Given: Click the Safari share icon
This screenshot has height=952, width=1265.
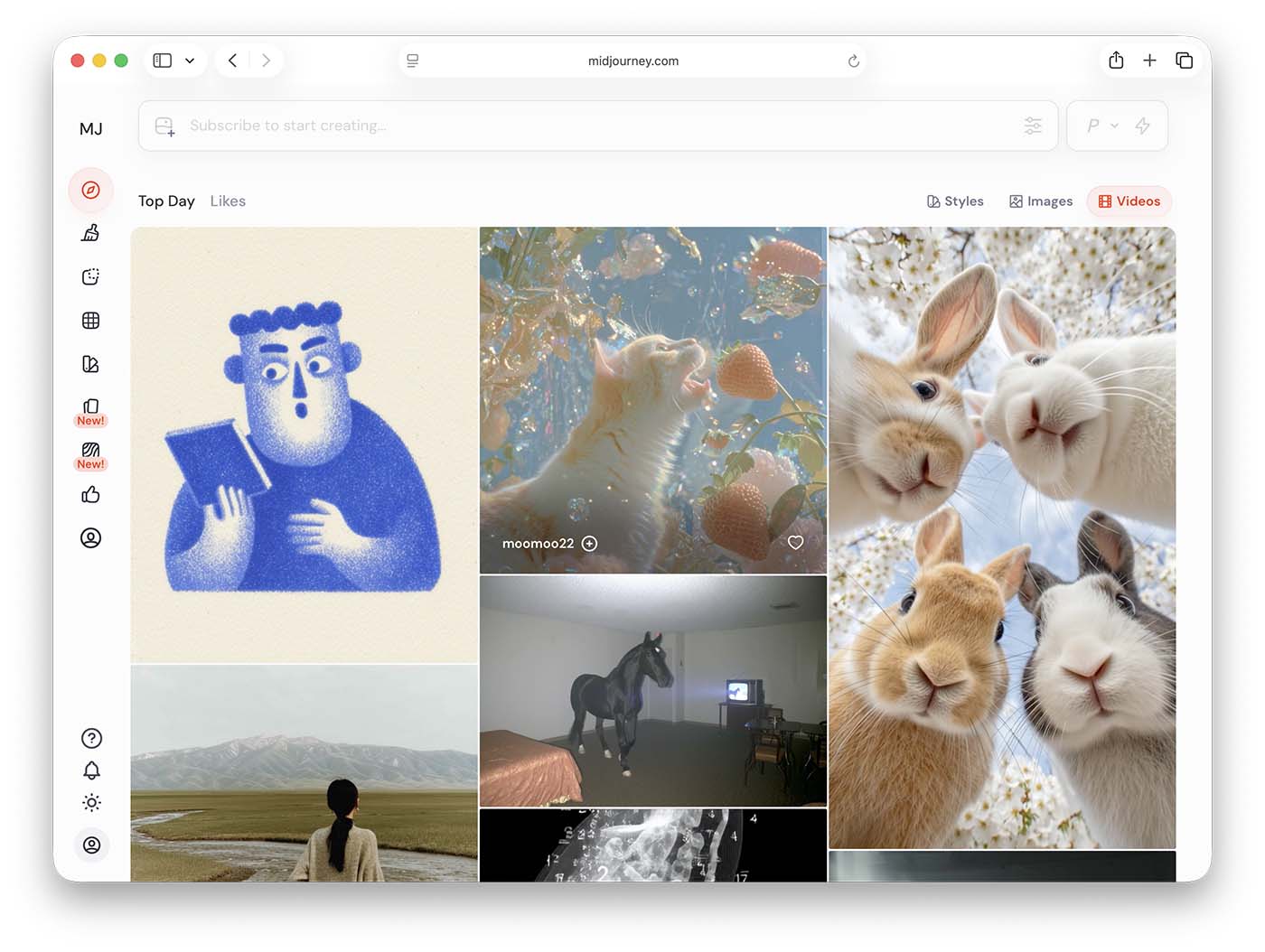Looking at the screenshot, I should (x=1116, y=61).
